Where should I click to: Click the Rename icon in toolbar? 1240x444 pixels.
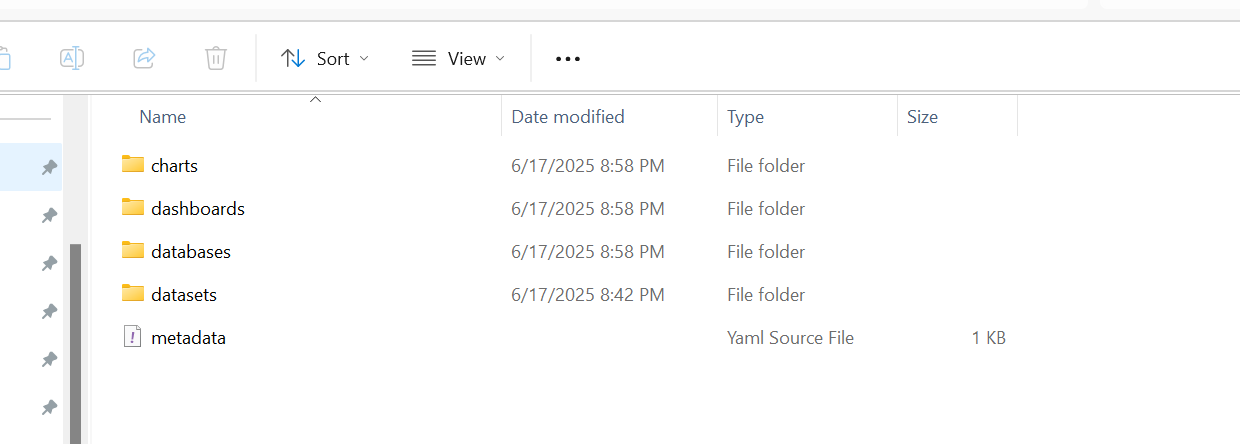pyautogui.click(x=72, y=58)
